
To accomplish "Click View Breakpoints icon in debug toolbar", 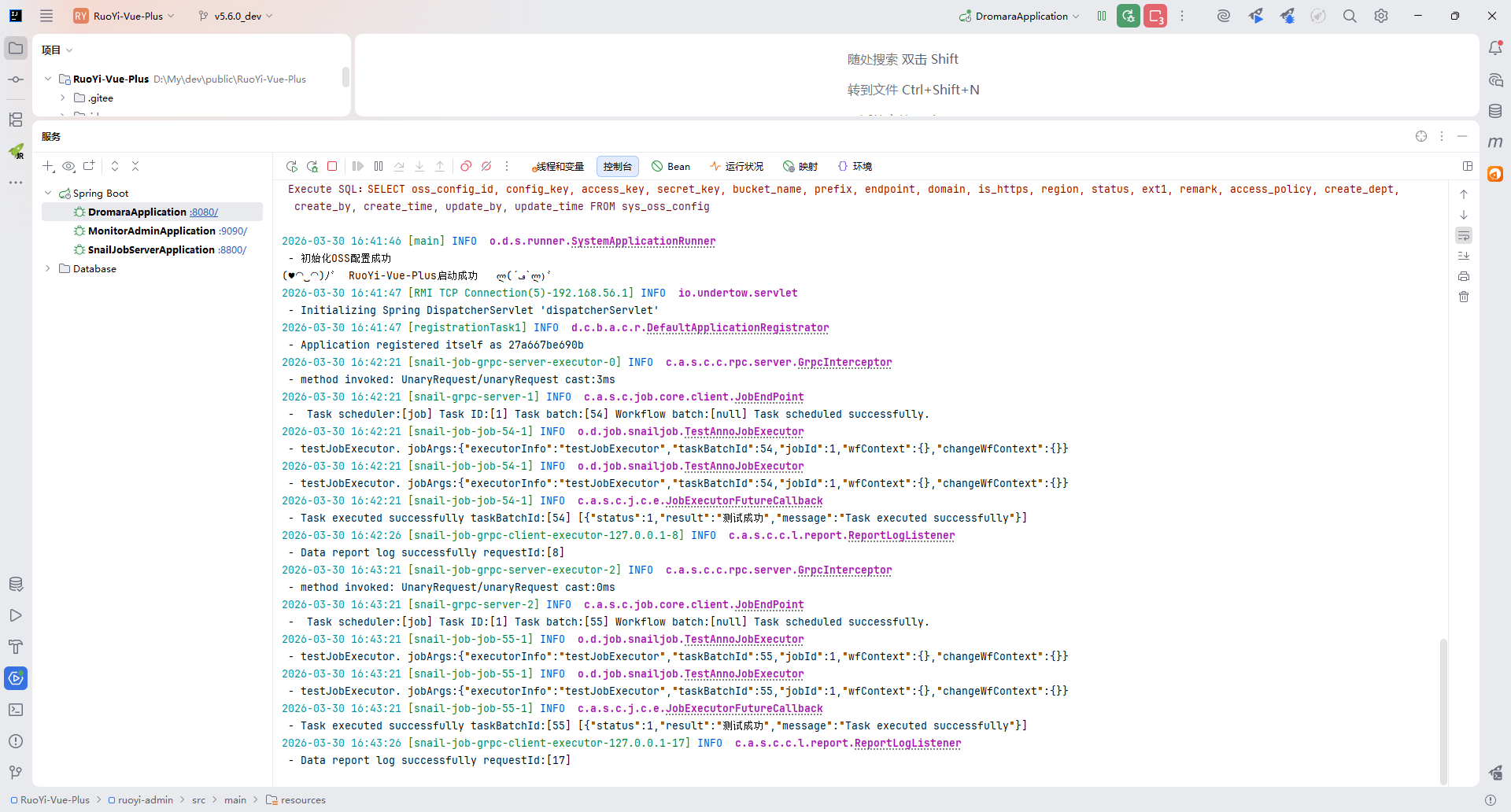I will click(466, 166).
